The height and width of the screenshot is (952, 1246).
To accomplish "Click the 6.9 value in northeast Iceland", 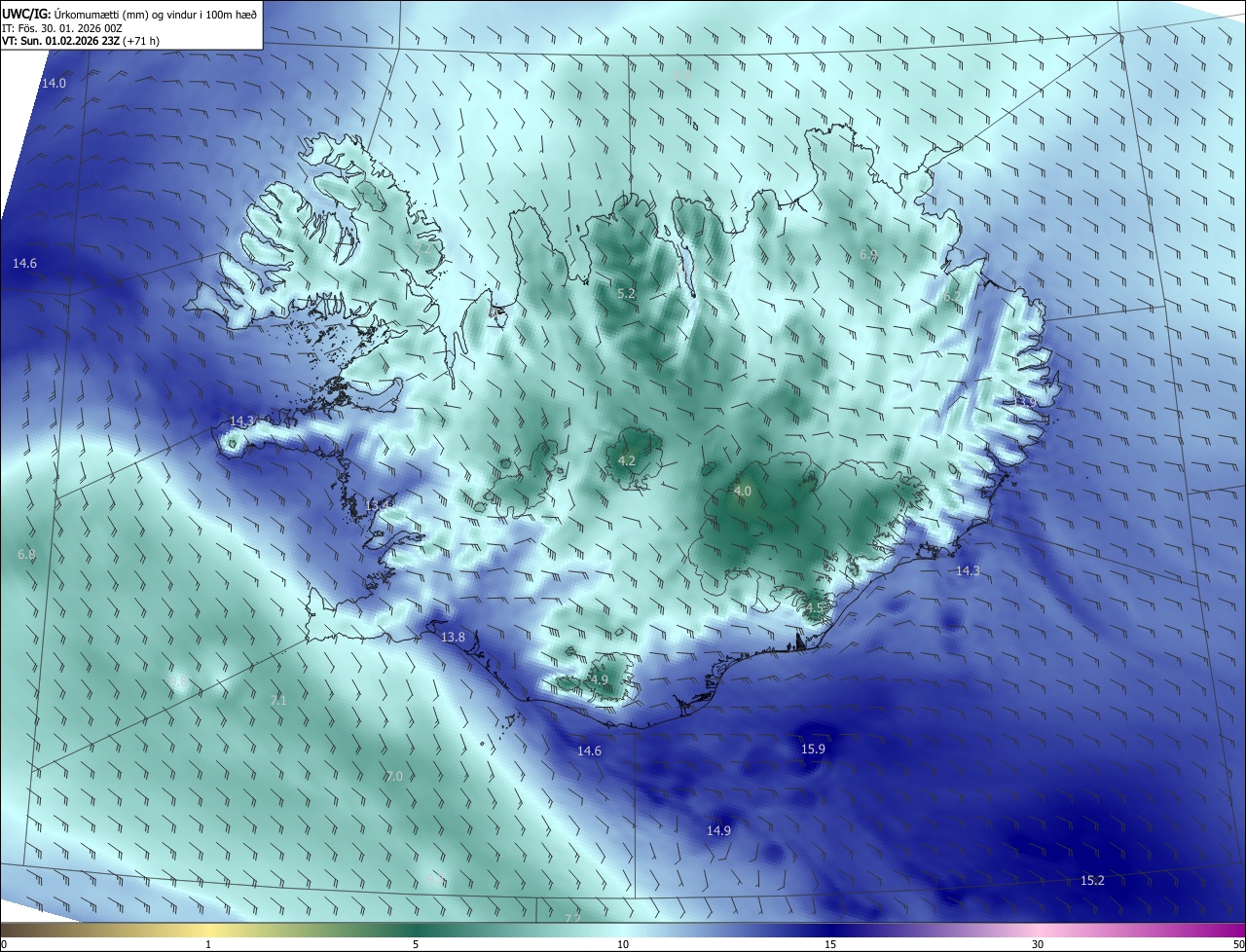I will 868,254.
